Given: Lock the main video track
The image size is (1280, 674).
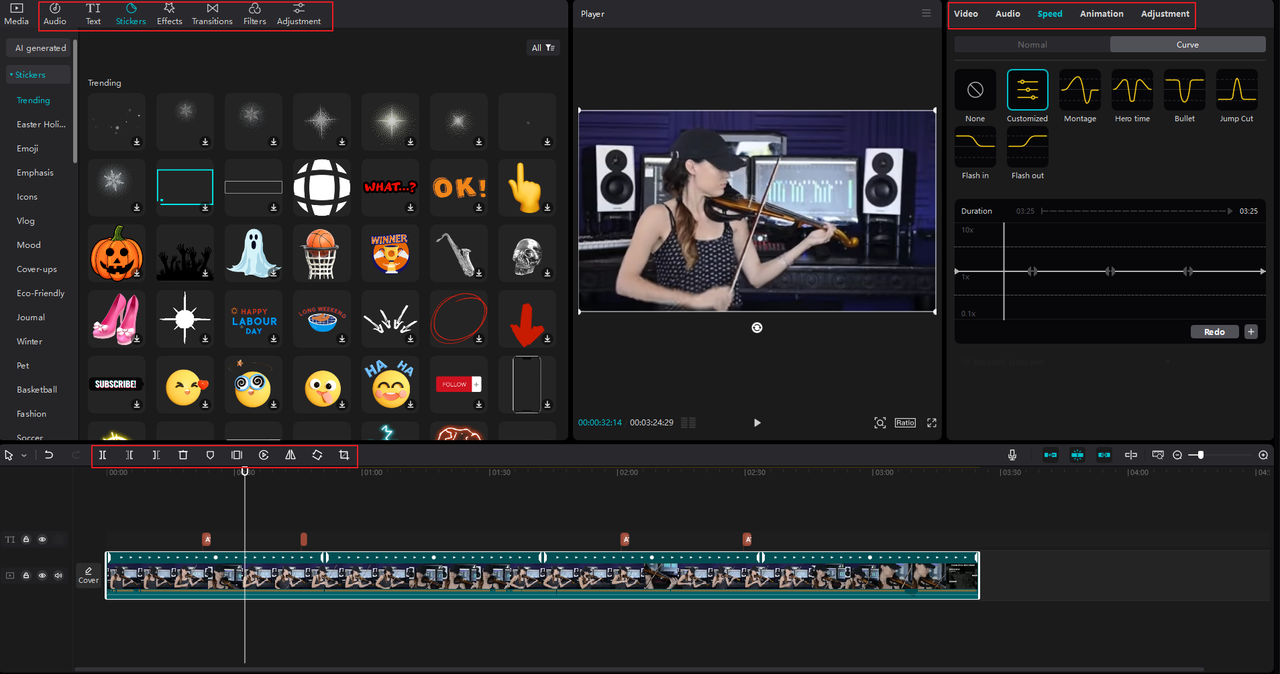Looking at the screenshot, I should [26, 576].
